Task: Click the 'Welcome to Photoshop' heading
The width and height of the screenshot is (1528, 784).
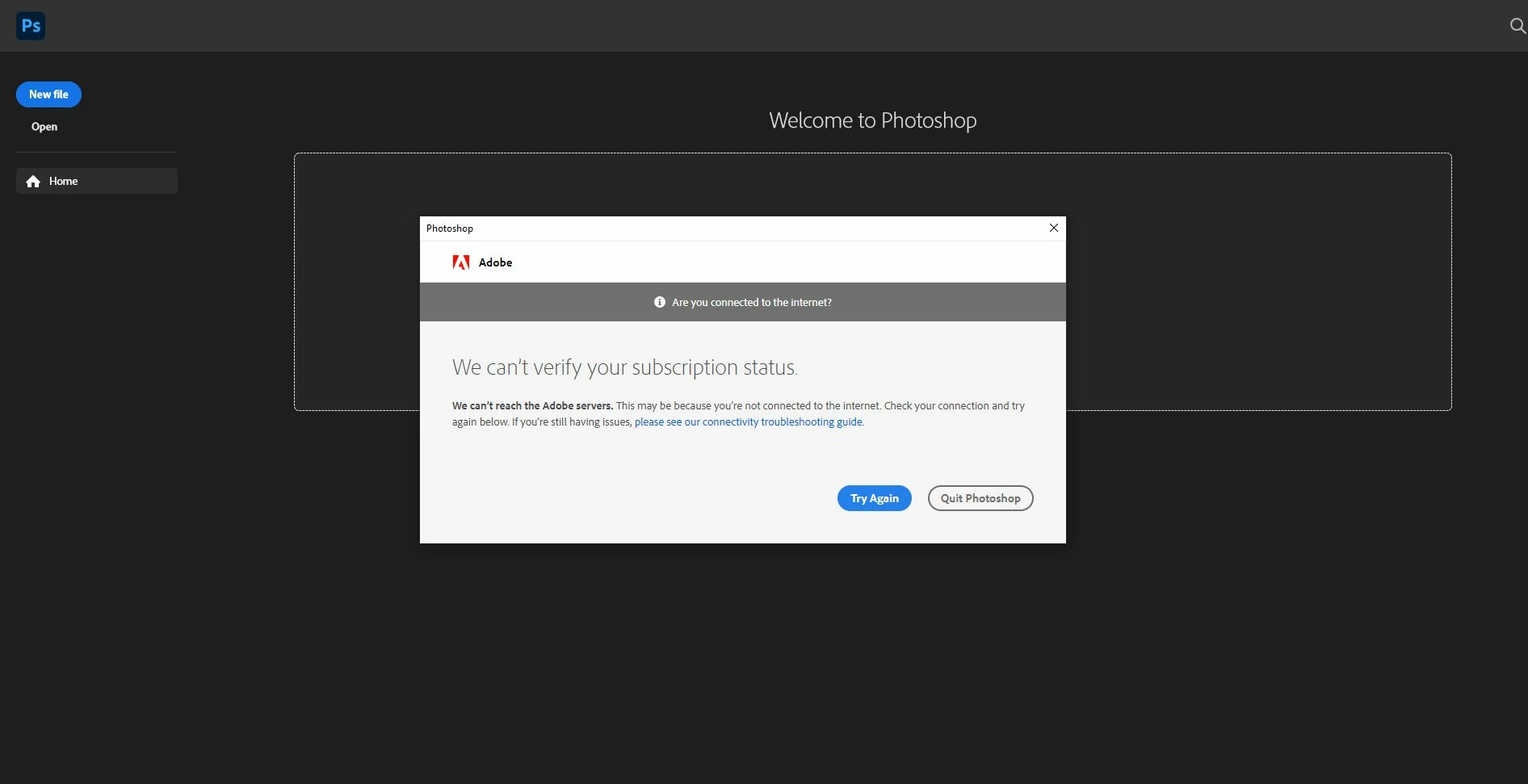Action: pos(873,120)
